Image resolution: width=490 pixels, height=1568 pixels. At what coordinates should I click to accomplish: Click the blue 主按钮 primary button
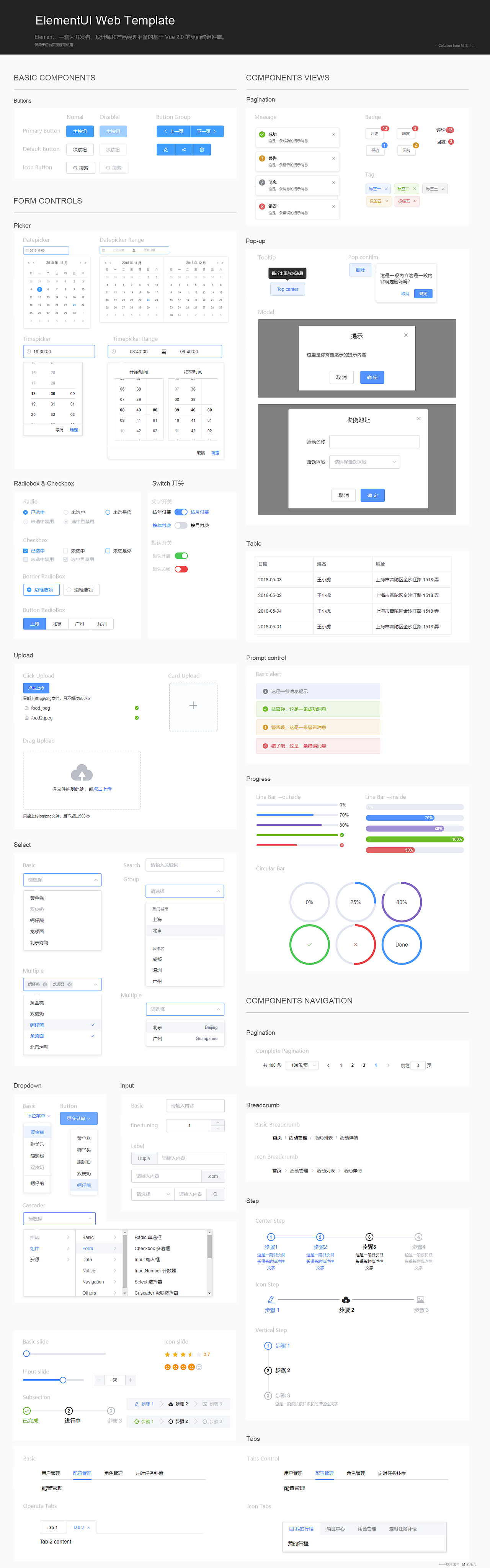click(x=80, y=131)
